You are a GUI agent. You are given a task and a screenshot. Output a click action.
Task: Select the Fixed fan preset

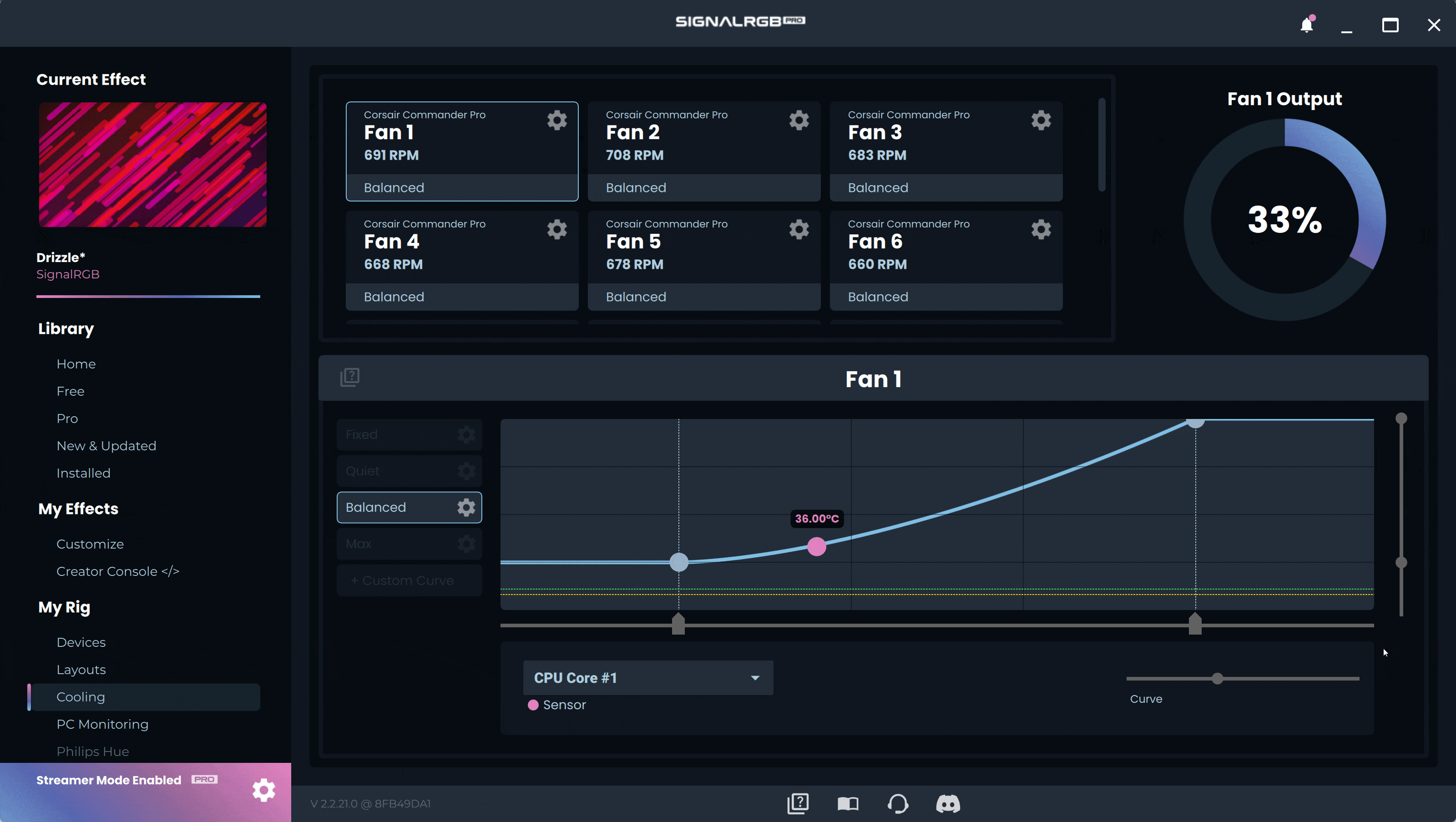[396, 434]
